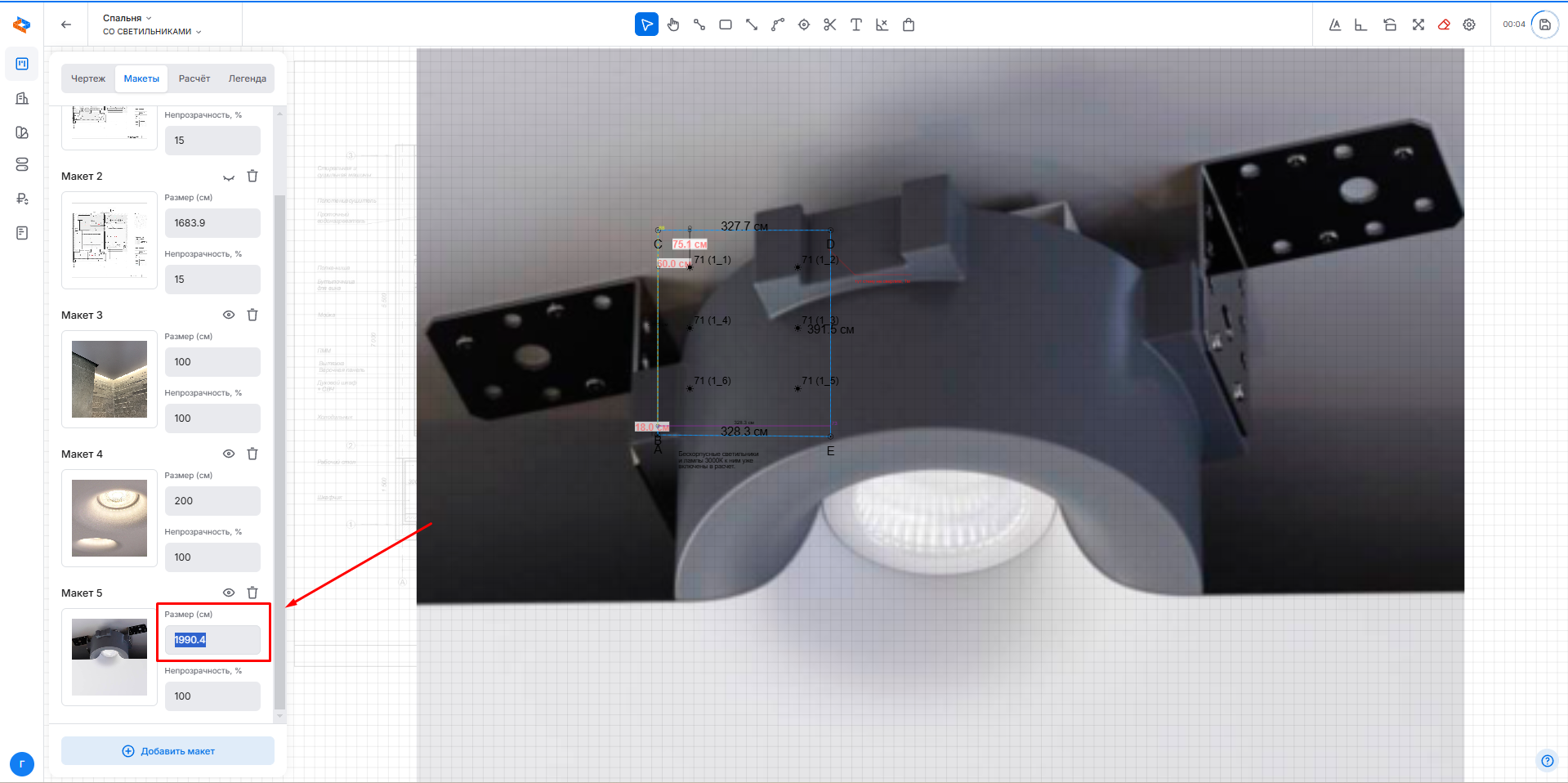The width and height of the screenshot is (1568, 783).
Task: Click Макет 4 opacity field
Action: 212,557
